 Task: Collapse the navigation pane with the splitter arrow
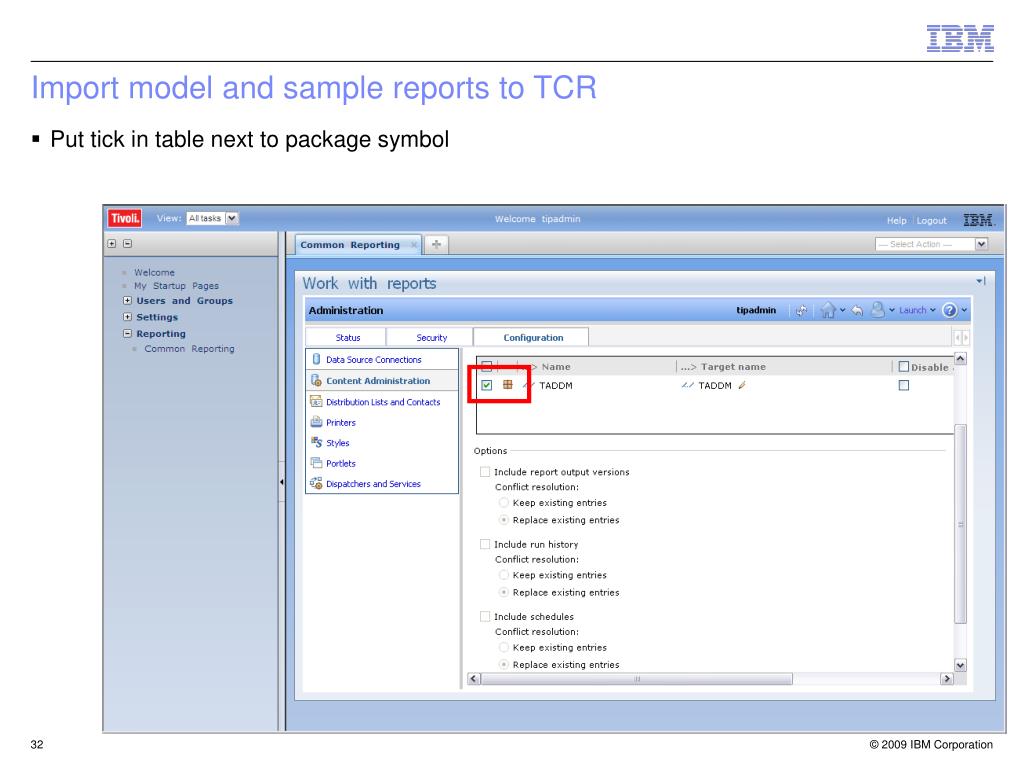281,482
